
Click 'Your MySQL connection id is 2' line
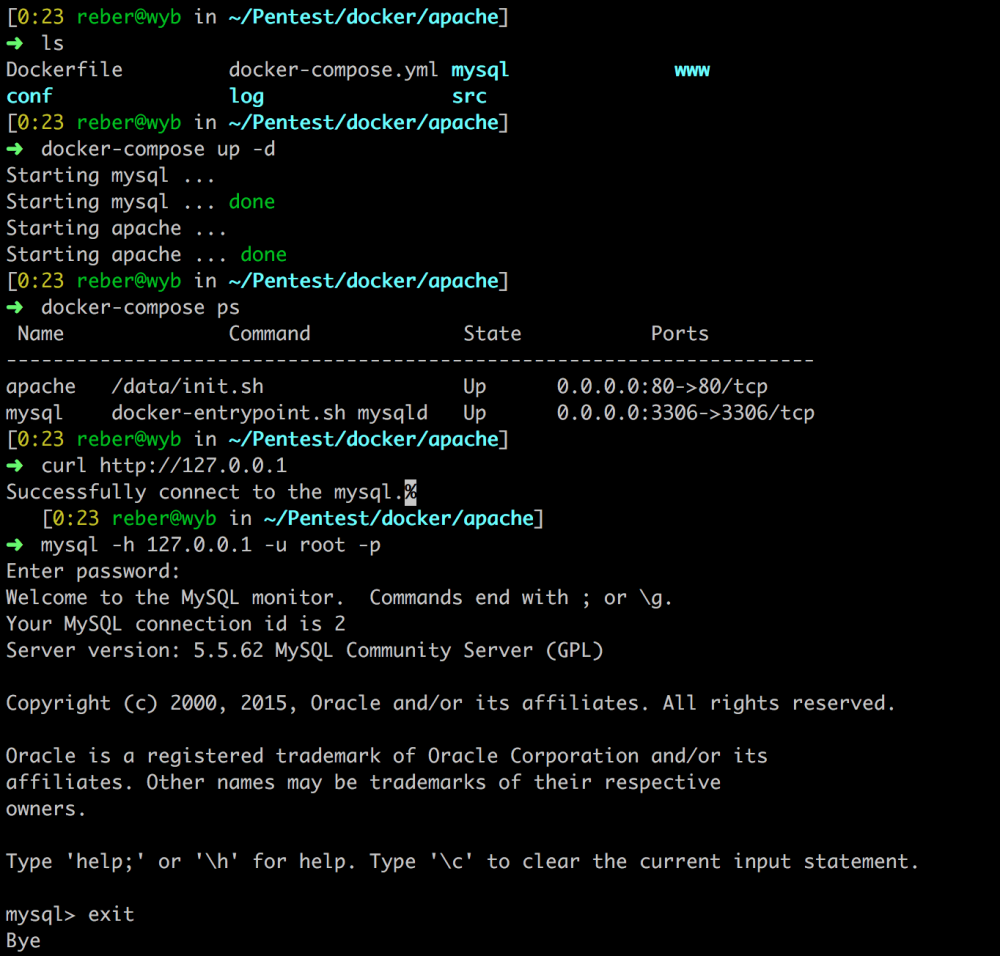[x=176, y=624]
